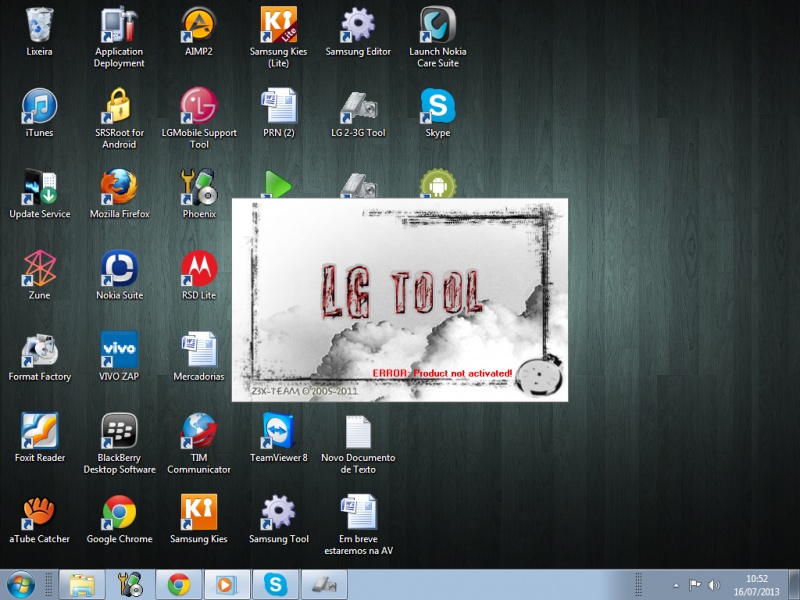Image resolution: width=800 pixels, height=600 pixels.
Task: Launch LG 2-3G Tool
Action: [358, 113]
